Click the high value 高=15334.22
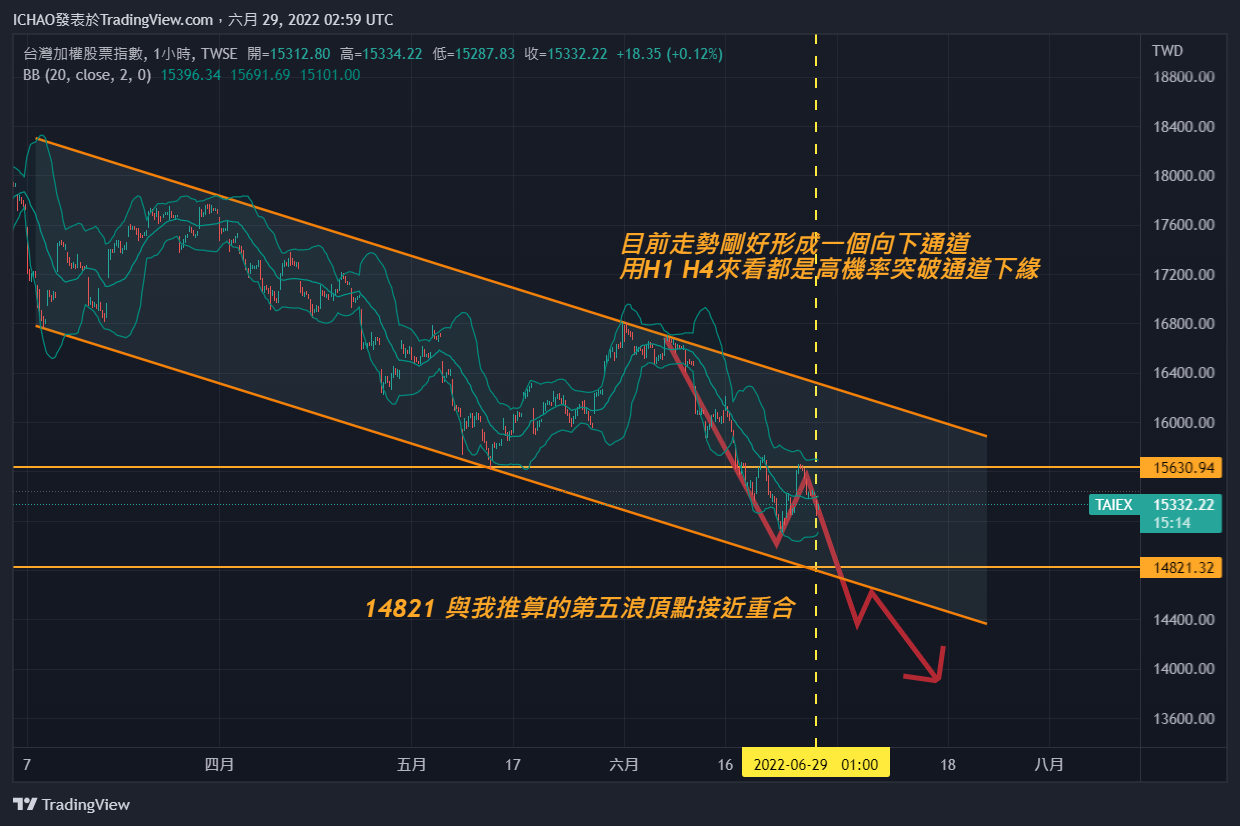 coord(381,54)
